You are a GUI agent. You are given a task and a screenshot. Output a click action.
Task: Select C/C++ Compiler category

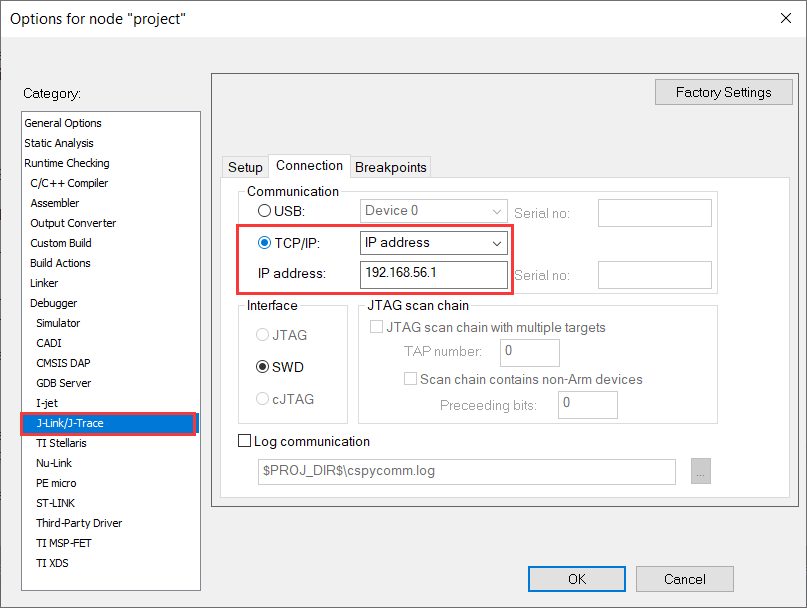point(69,183)
